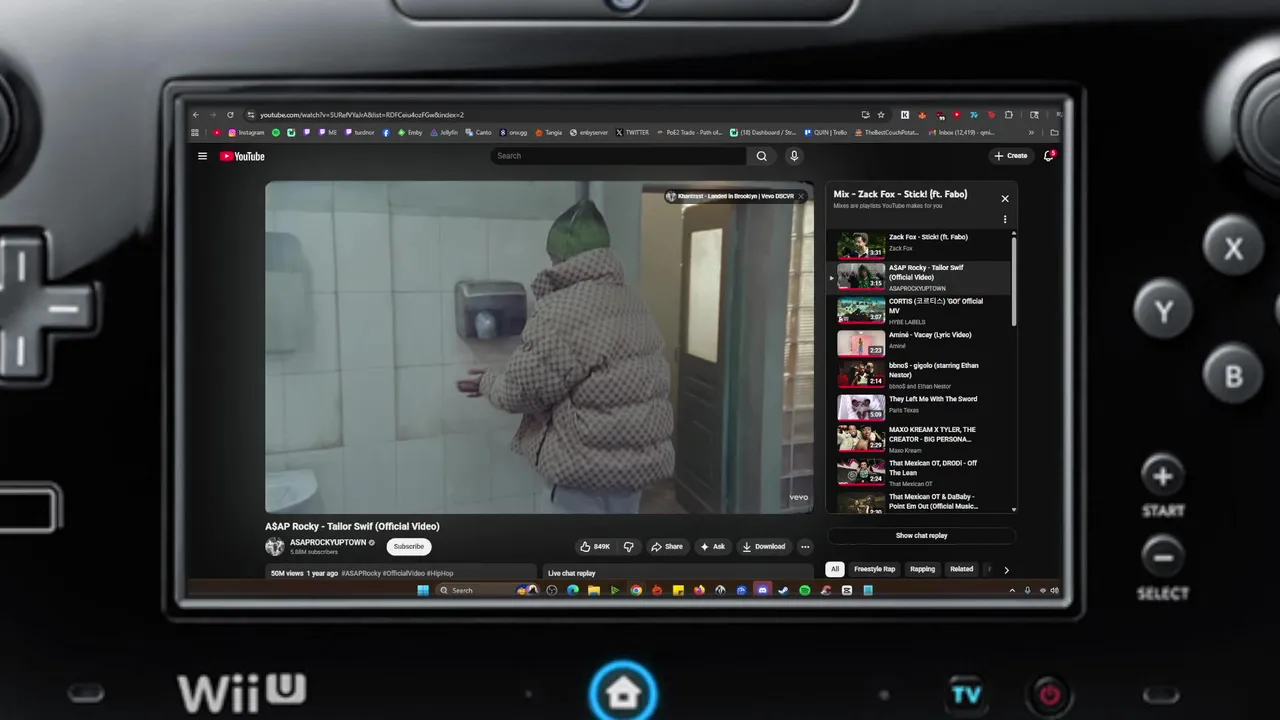Select the Freestyle Rap filter chip
1280x720 pixels.
pos(874,569)
